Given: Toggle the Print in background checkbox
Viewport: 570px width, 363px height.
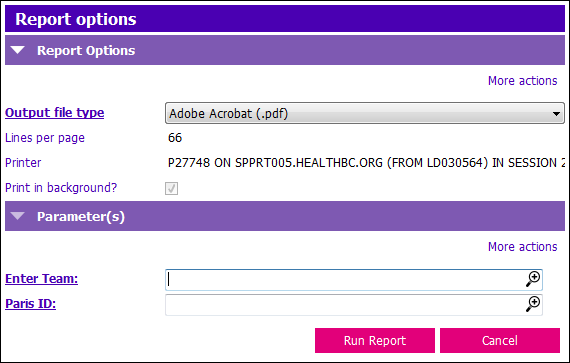Looking at the screenshot, I should [171, 188].
